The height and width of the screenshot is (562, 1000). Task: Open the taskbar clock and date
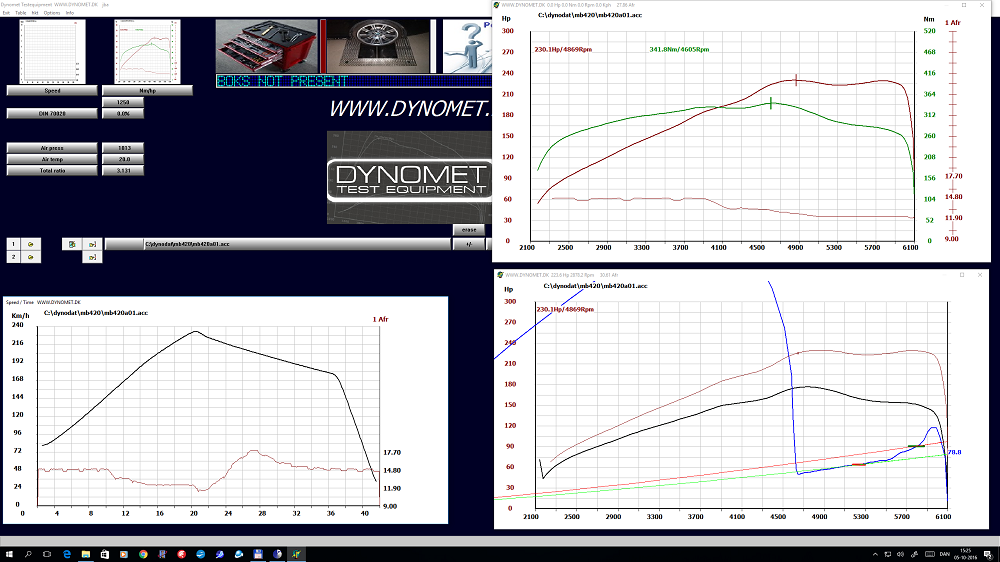(966, 554)
